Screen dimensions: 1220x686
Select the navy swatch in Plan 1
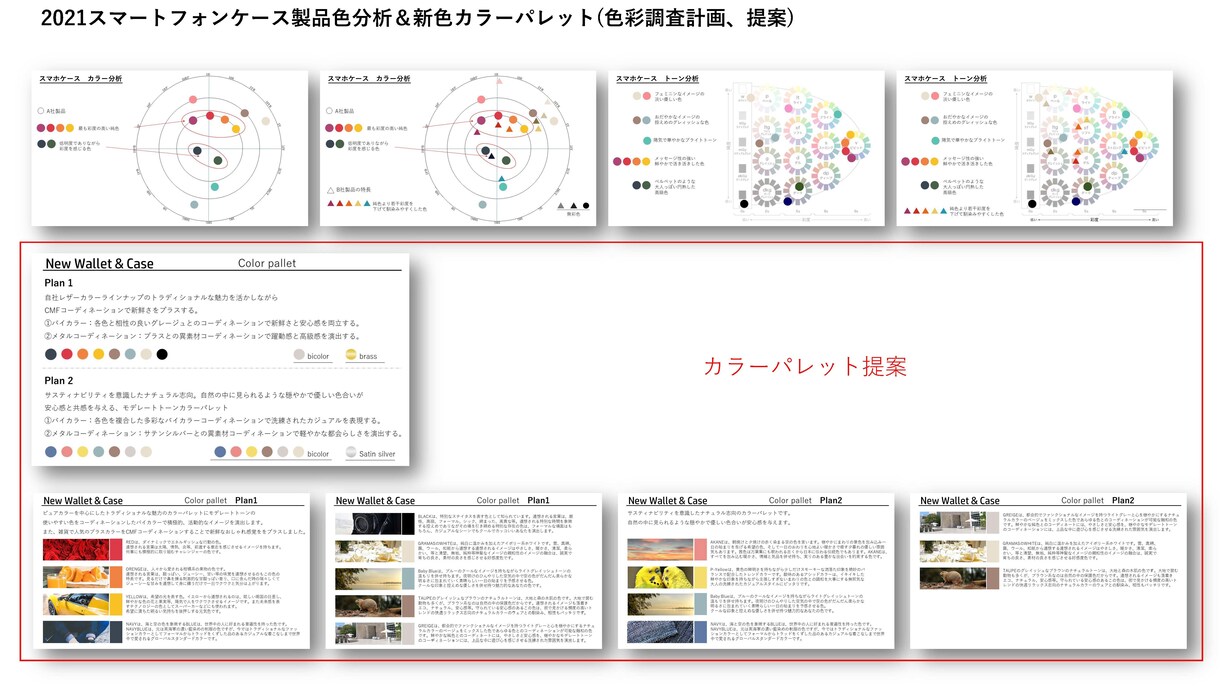51,354
